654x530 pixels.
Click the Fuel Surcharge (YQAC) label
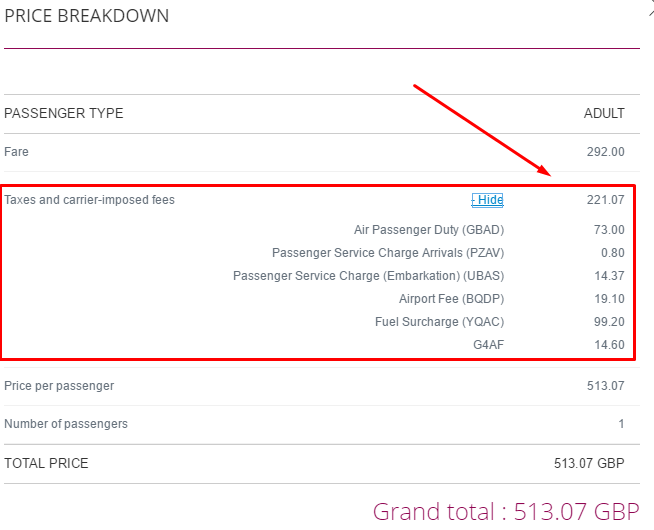(439, 322)
